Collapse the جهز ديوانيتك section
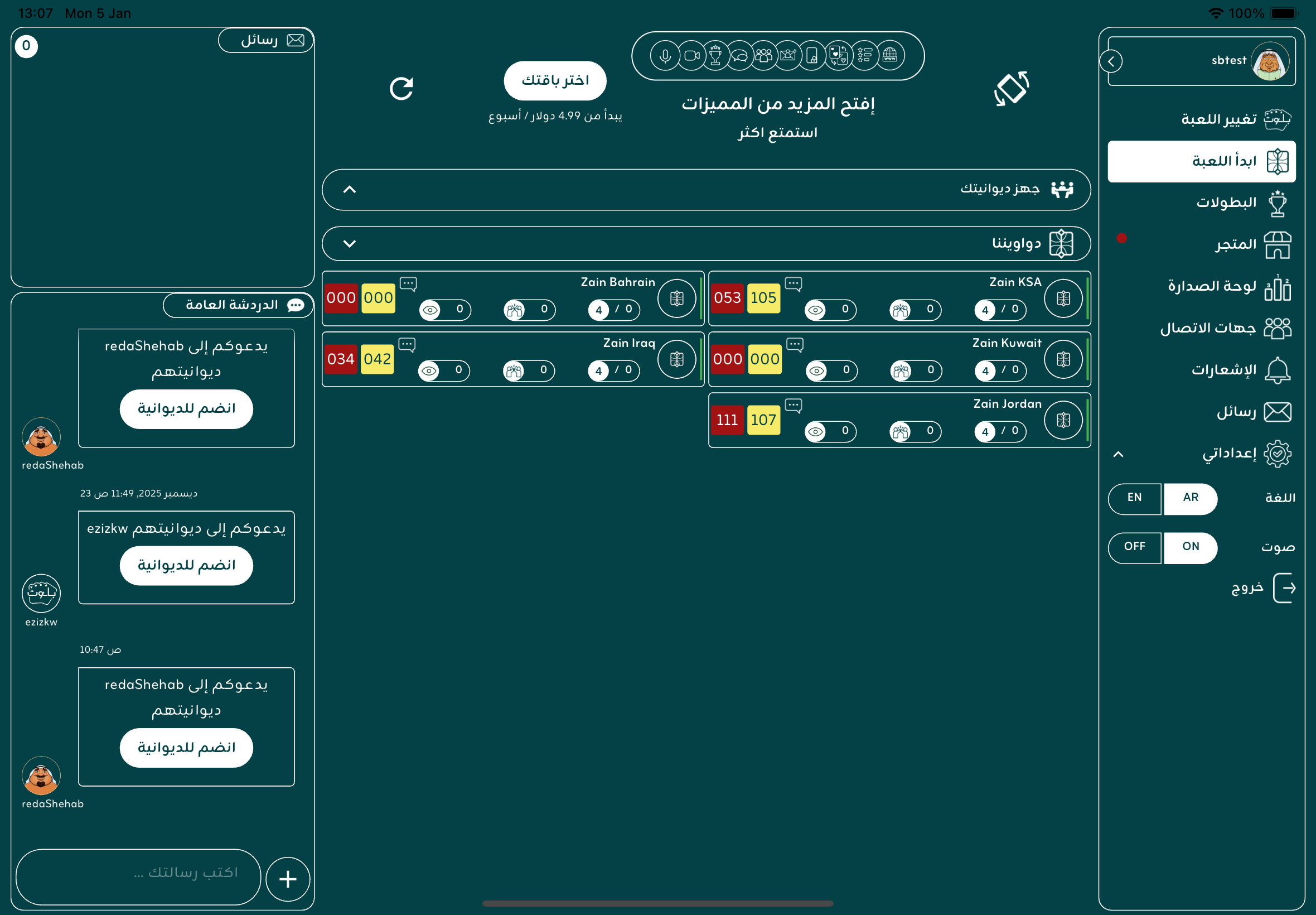The height and width of the screenshot is (915, 1316). [350, 190]
